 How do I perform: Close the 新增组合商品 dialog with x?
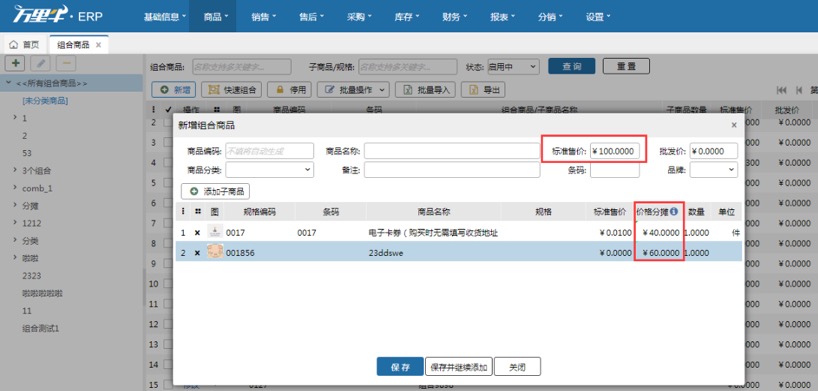pos(734,125)
